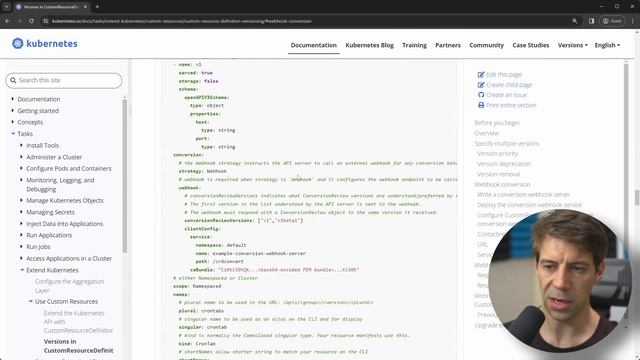Image resolution: width=640 pixels, height=360 pixels.
Task: Collapse the Tasks section
Action: pos(13,133)
